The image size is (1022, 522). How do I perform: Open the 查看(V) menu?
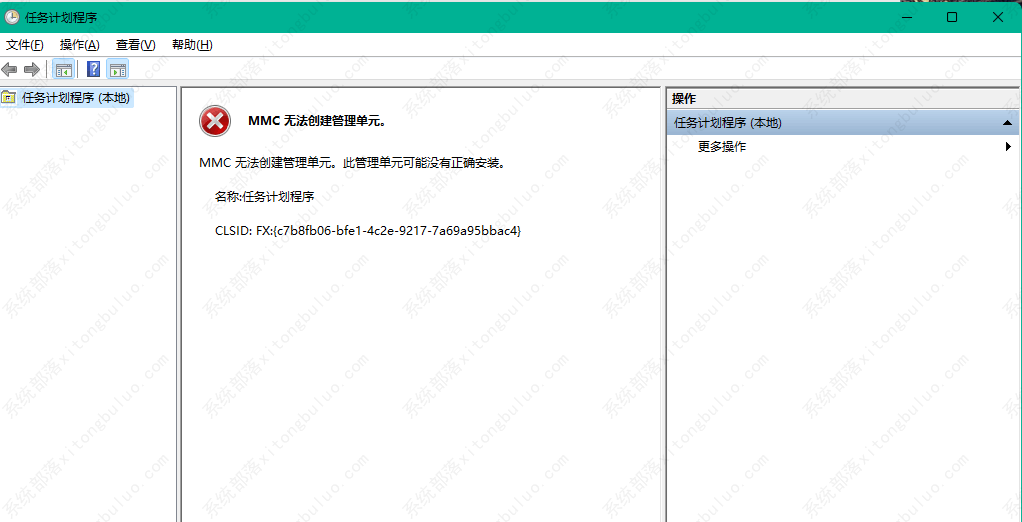point(136,45)
